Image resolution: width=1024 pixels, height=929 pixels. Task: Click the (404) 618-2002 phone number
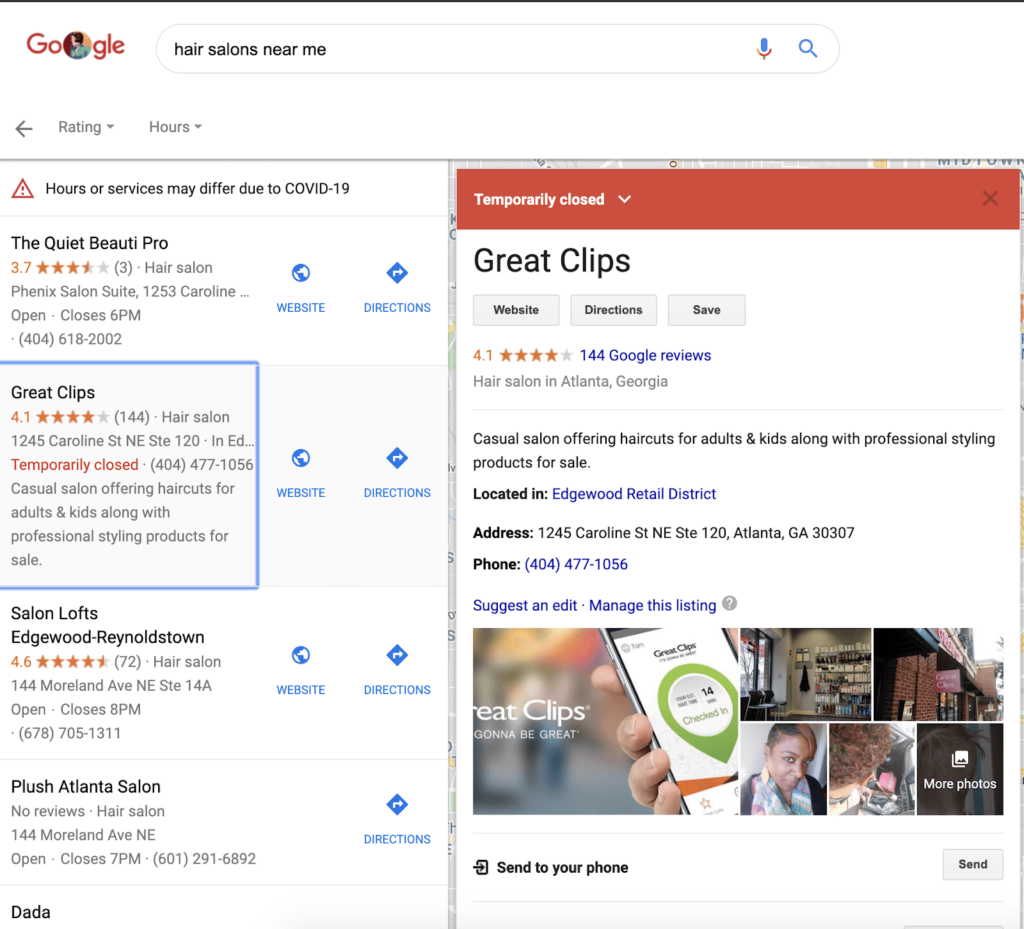70,339
